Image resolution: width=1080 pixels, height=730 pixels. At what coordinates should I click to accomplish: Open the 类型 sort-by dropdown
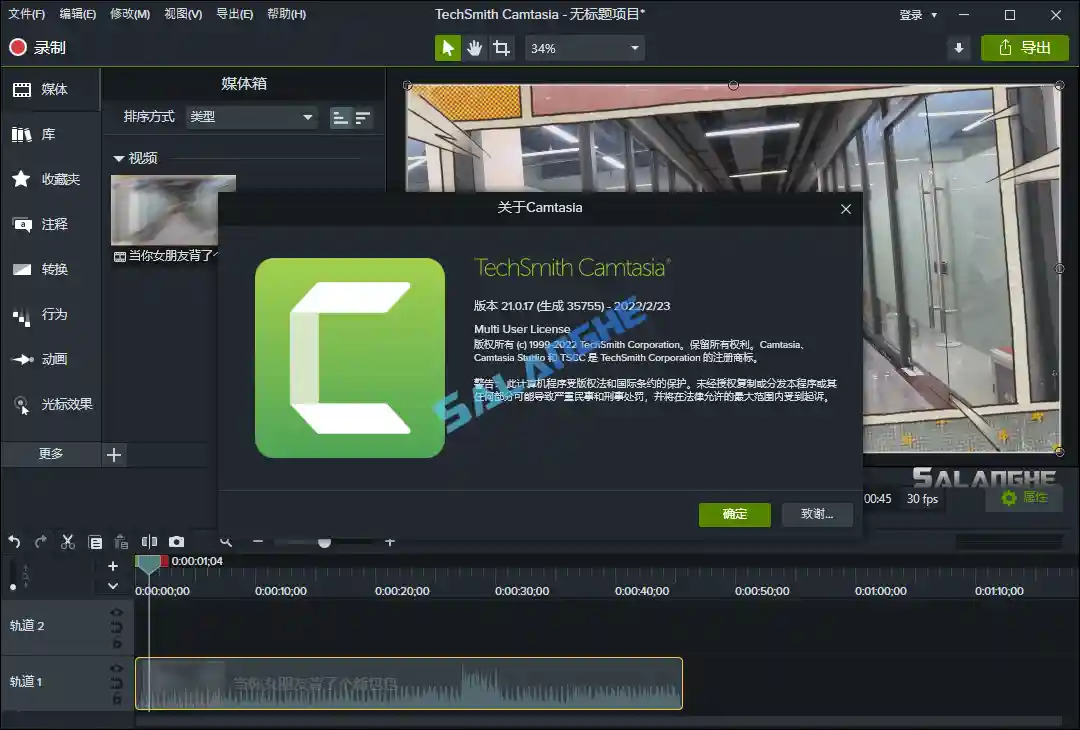click(251, 117)
